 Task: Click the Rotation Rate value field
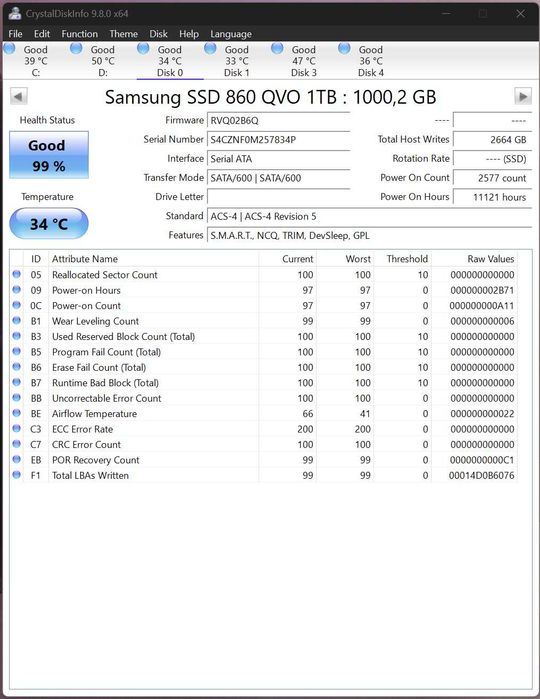click(x=492, y=159)
